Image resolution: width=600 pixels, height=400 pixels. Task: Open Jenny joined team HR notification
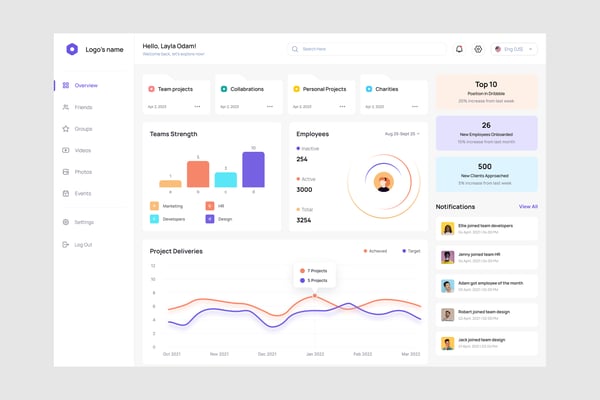(486, 257)
